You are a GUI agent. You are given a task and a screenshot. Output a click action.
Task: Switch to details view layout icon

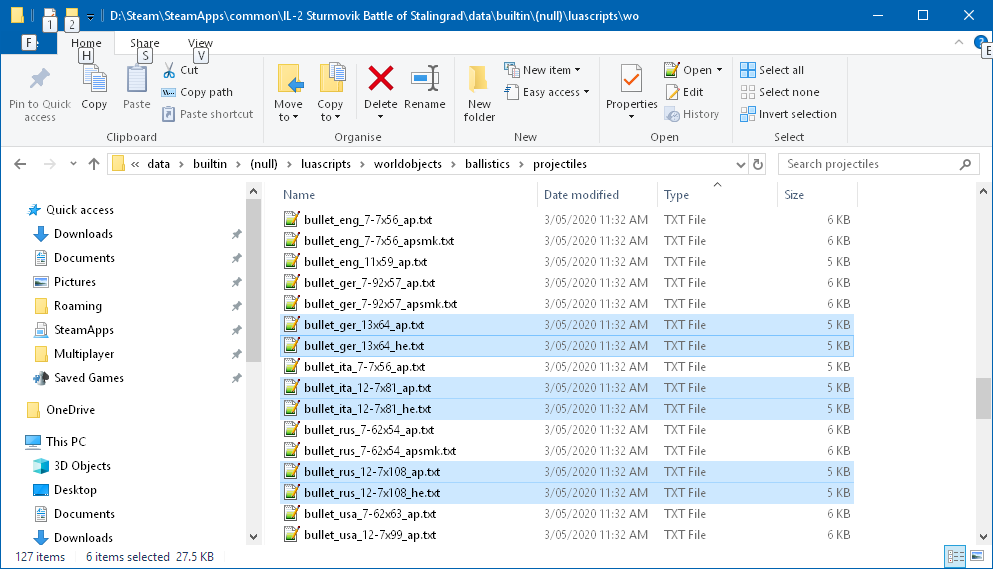tap(955, 556)
